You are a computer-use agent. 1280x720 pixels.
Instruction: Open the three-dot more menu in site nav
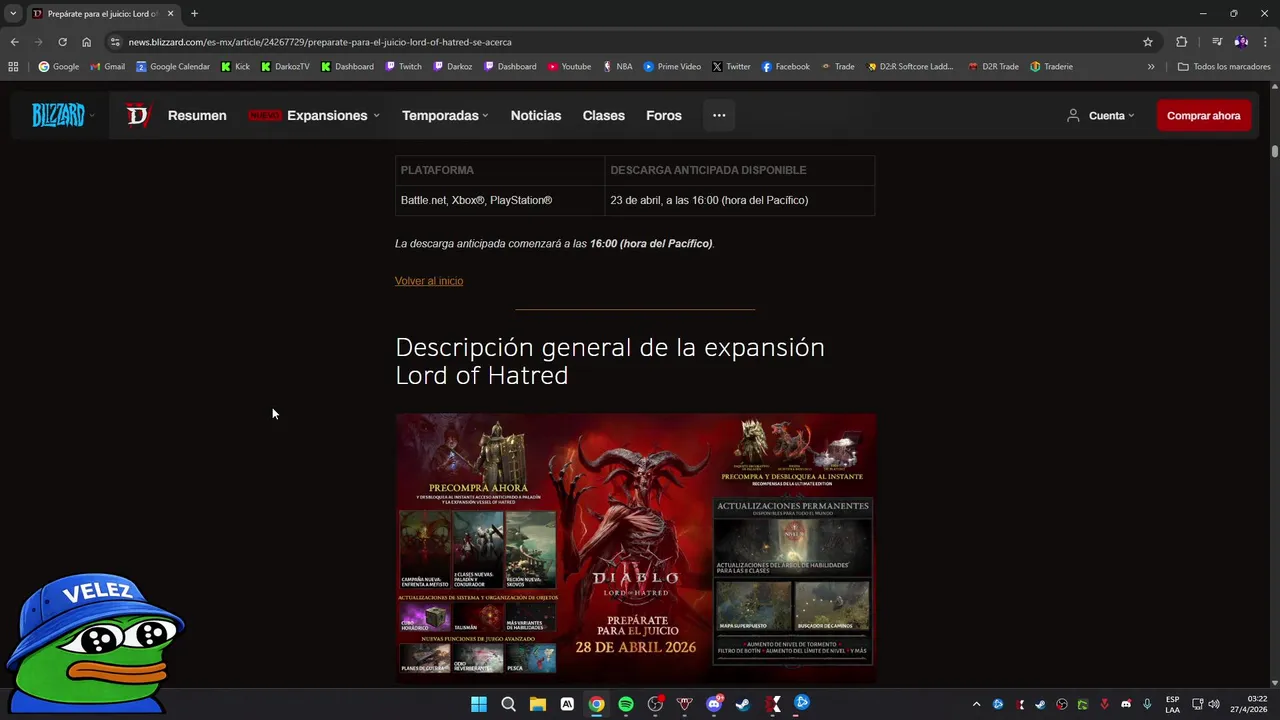click(719, 115)
